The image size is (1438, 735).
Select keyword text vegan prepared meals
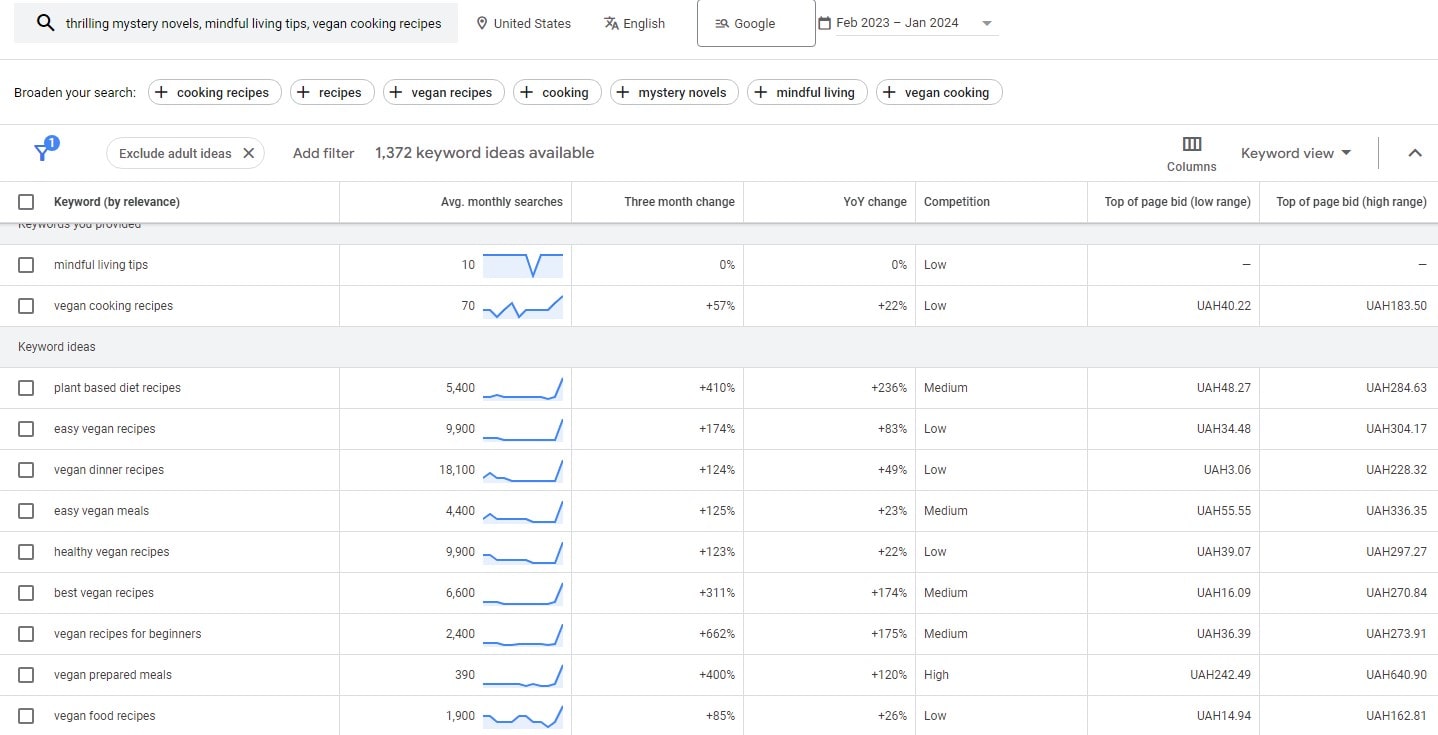113,675
